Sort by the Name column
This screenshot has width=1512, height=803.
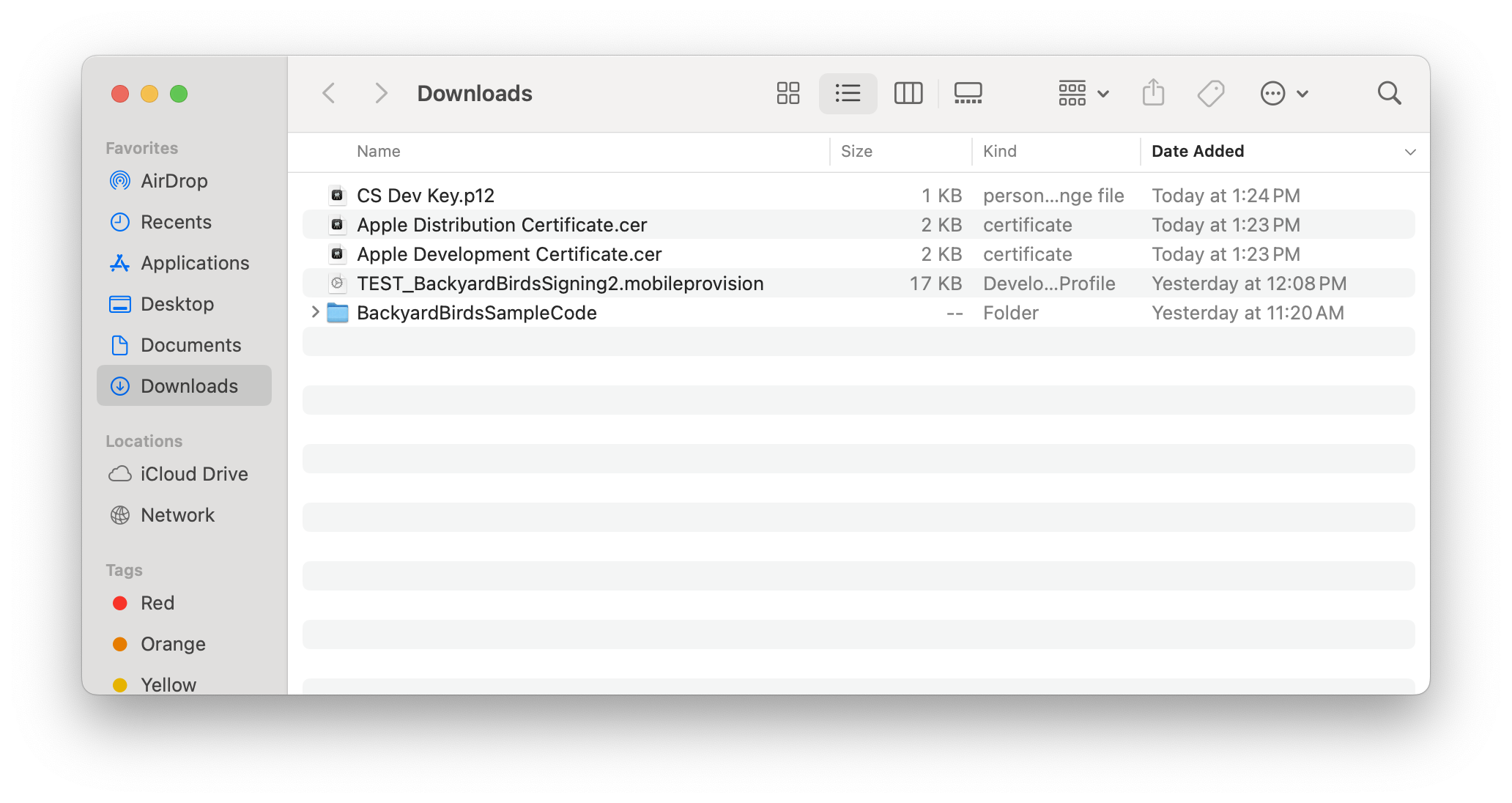point(379,151)
